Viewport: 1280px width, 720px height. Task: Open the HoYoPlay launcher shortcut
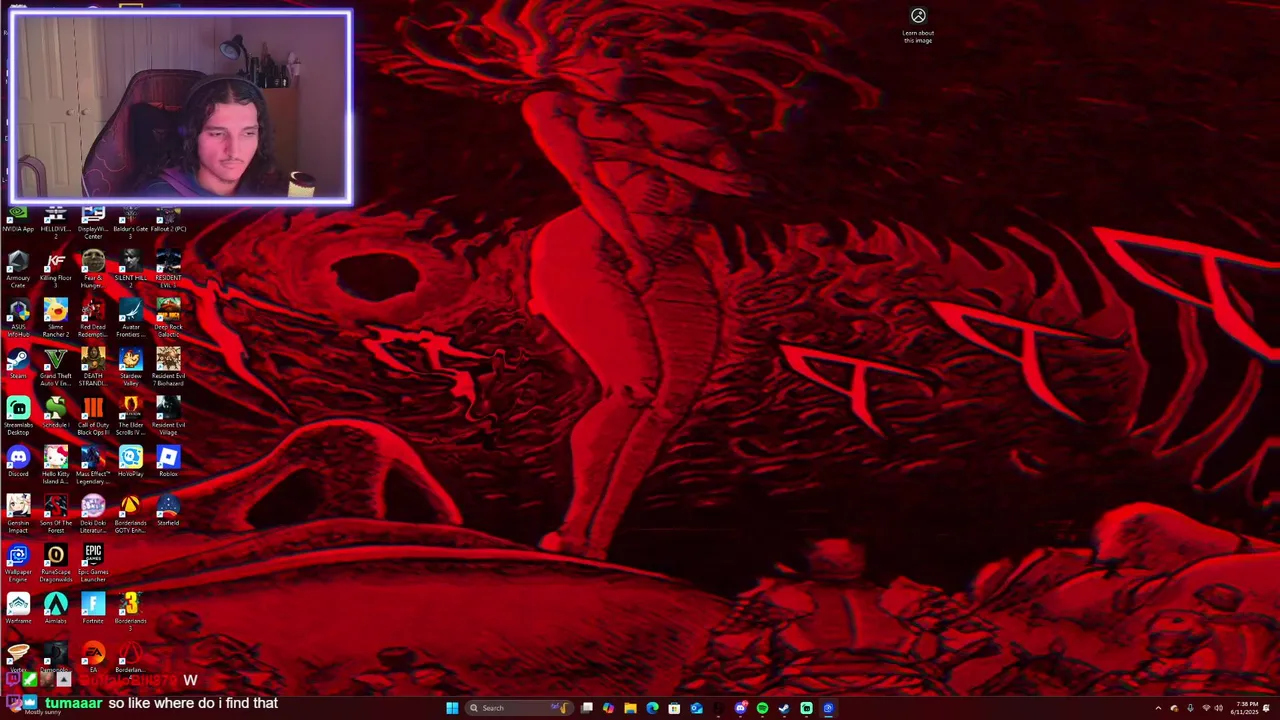point(130,462)
